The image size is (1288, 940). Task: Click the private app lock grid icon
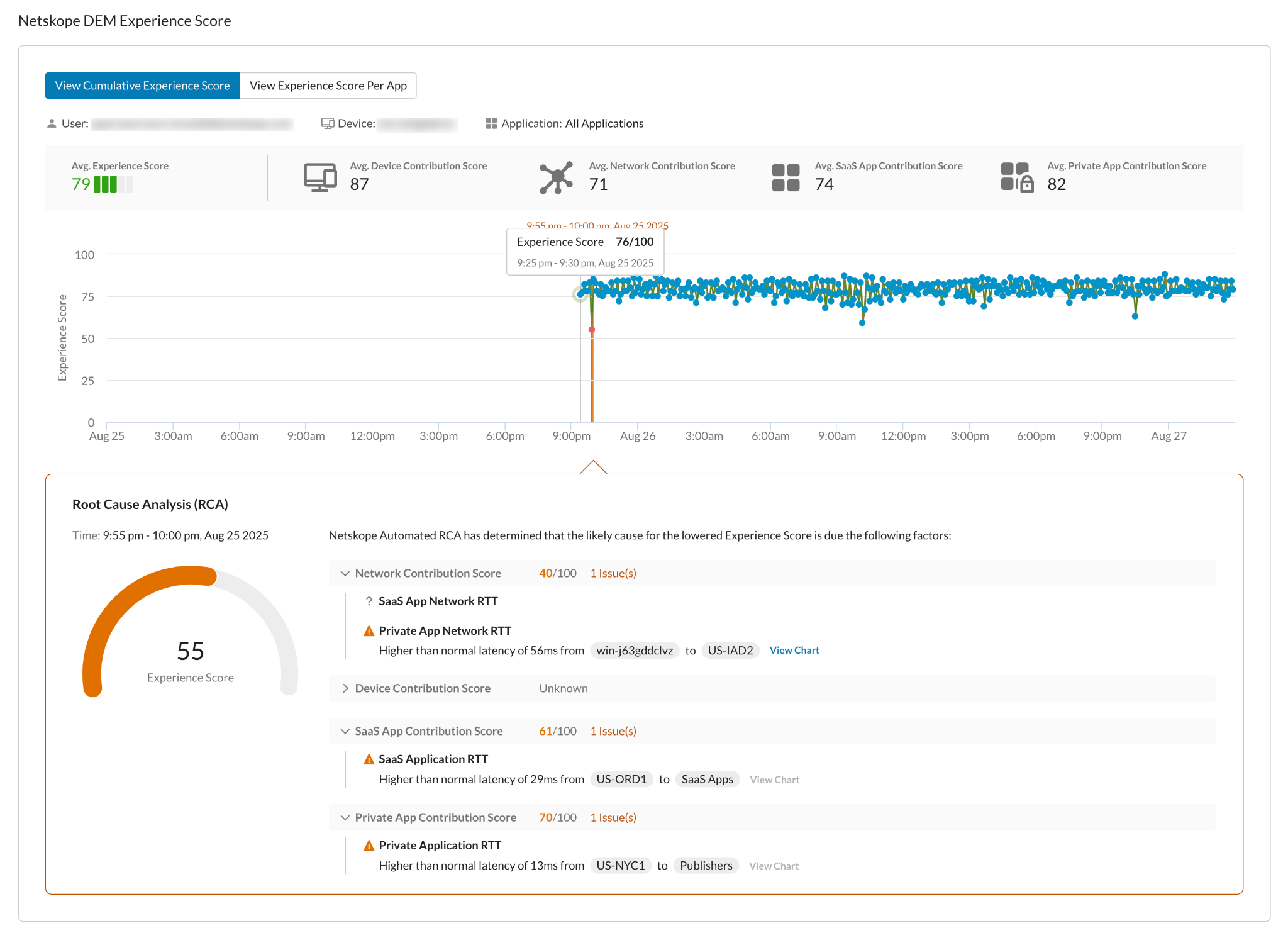(1017, 177)
